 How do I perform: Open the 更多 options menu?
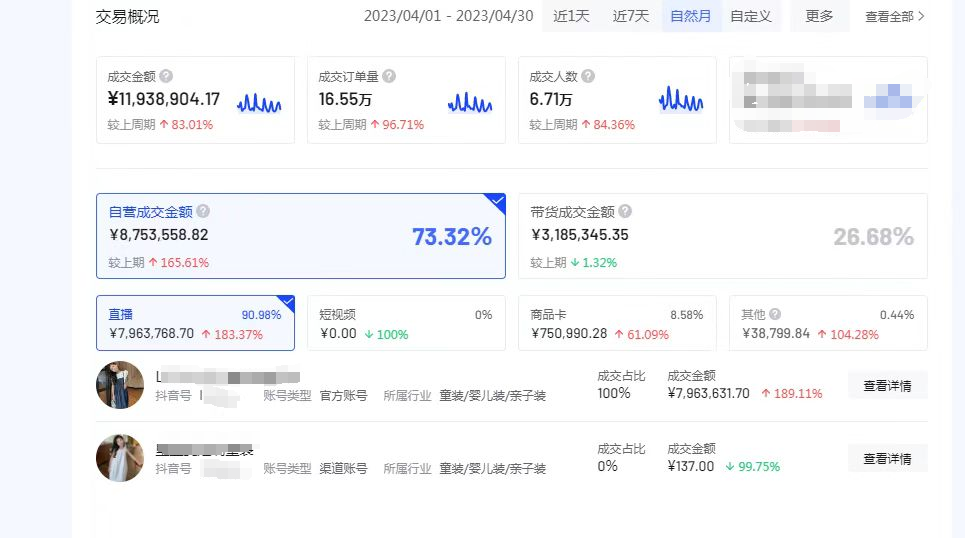[819, 16]
